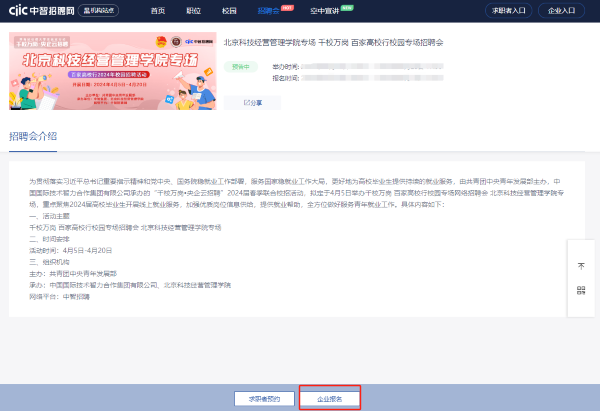This screenshot has height=411, width=600.
Task: Open the 校园 menu item
Action: point(229,10)
